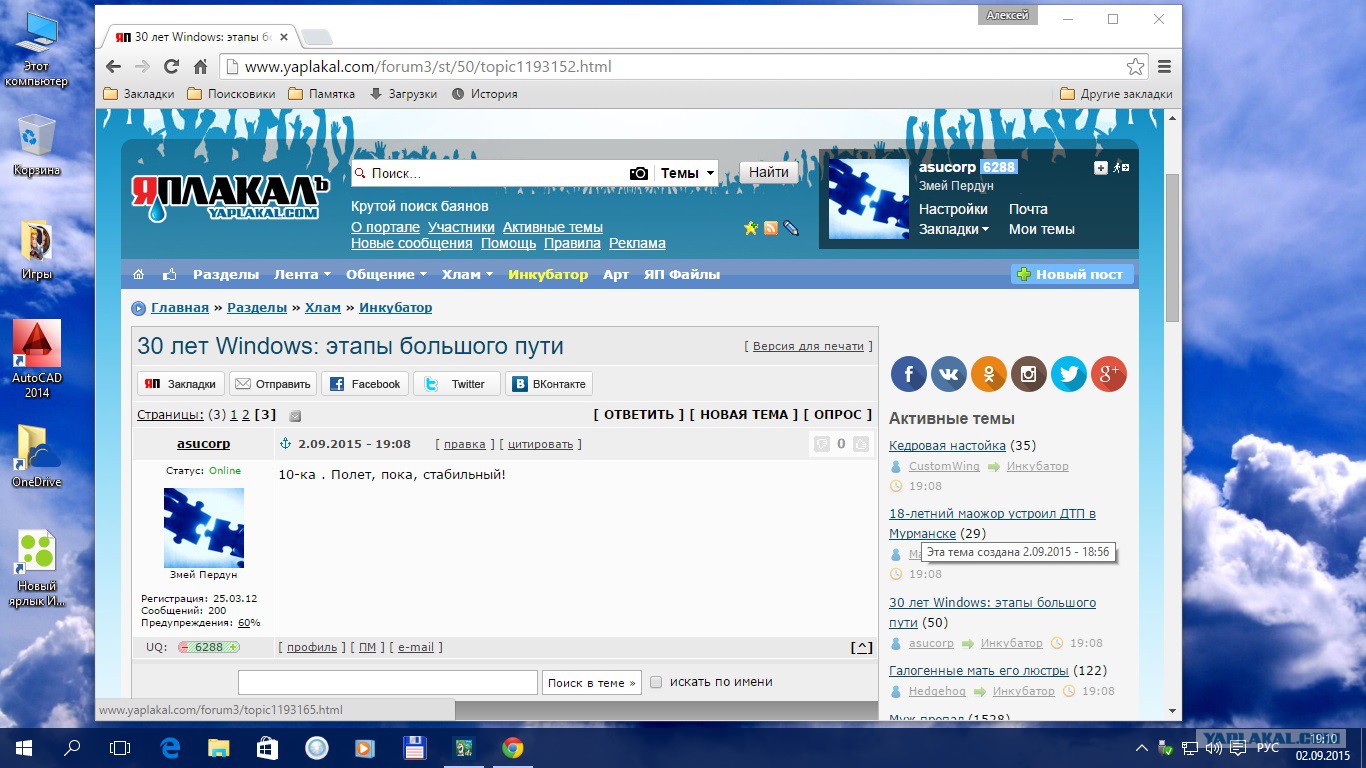1366x768 pixels.
Task: Click the Yaplakal logo
Action: (231, 197)
